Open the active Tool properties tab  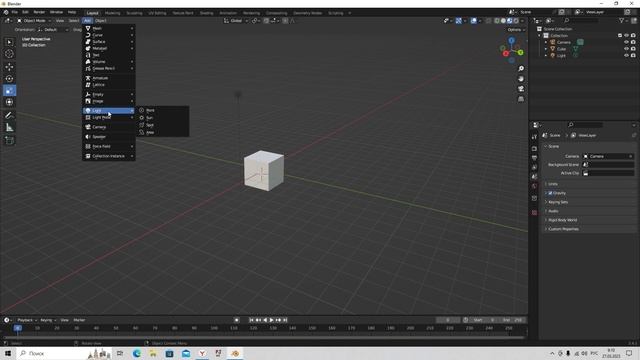(534, 137)
